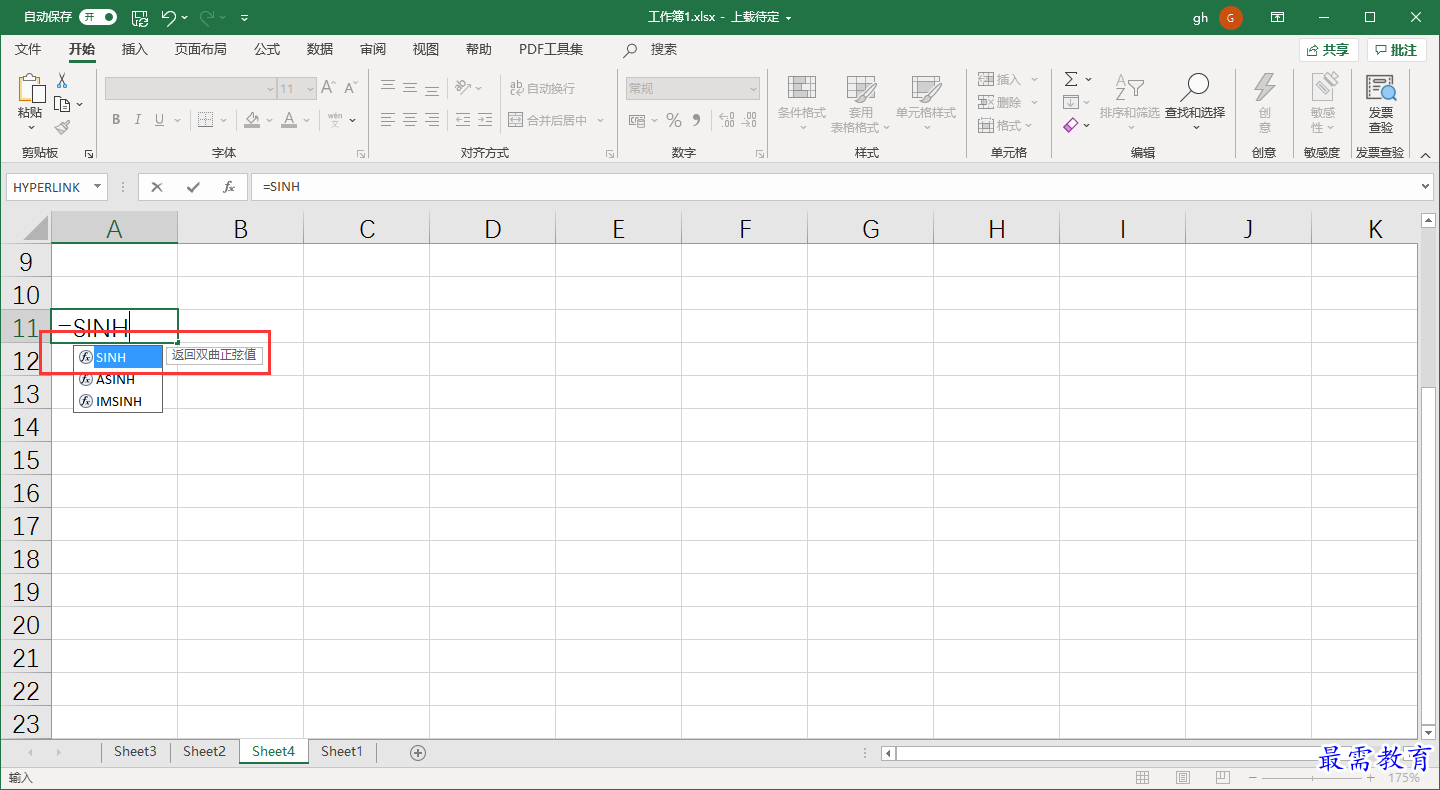This screenshot has width=1440, height=790.
Task: Switch to the 数据 ribbon tab
Action: pyautogui.click(x=320, y=49)
